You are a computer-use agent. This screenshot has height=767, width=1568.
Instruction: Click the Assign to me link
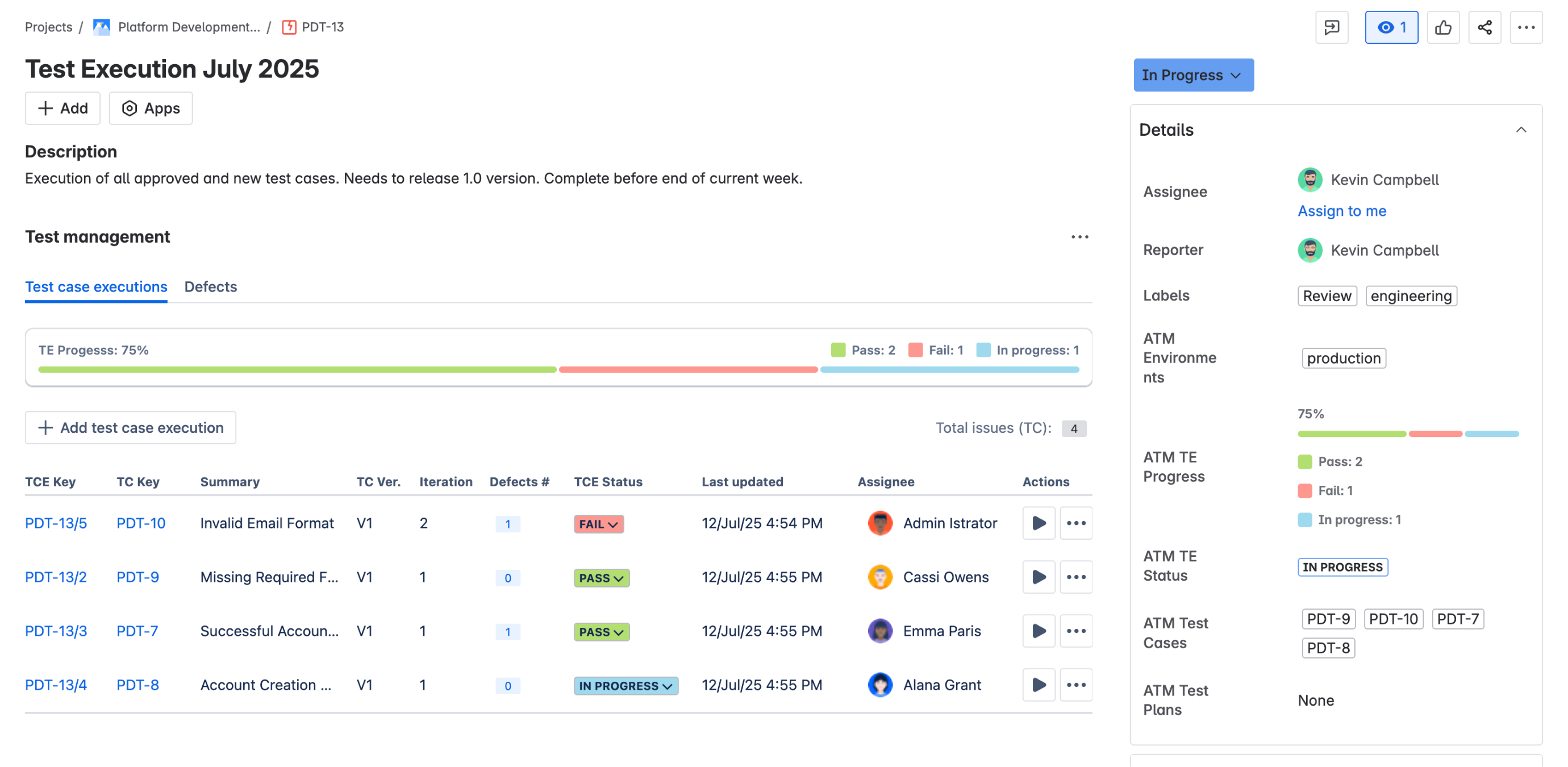(x=1341, y=211)
